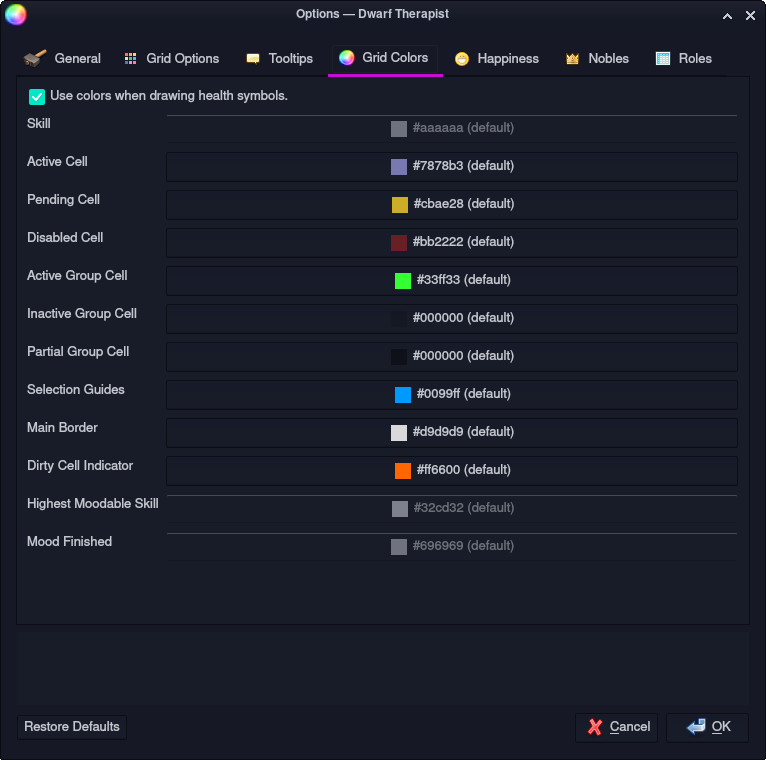Open the Roles tab
This screenshot has height=760, width=766.
(x=683, y=59)
